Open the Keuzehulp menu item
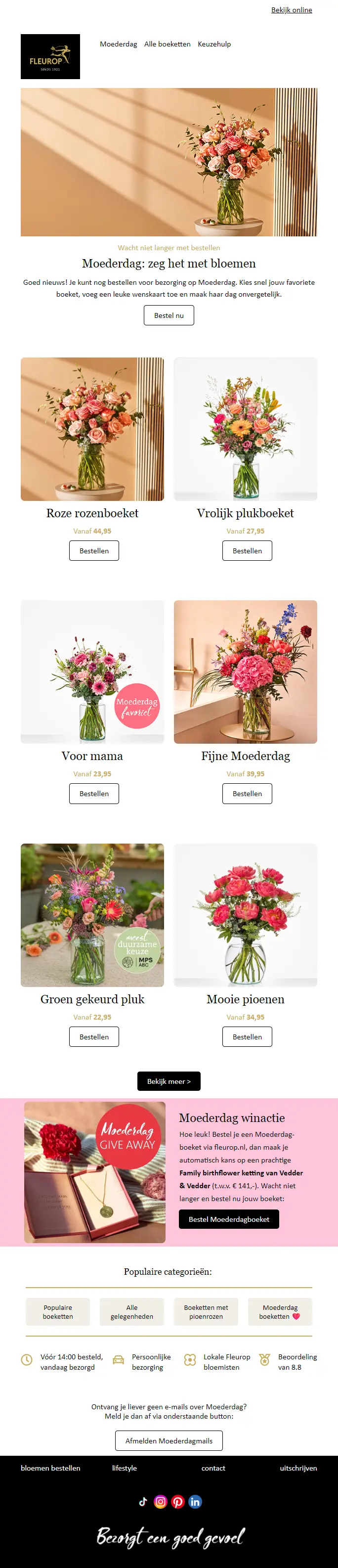338x1568 pixels. [214, 44]
